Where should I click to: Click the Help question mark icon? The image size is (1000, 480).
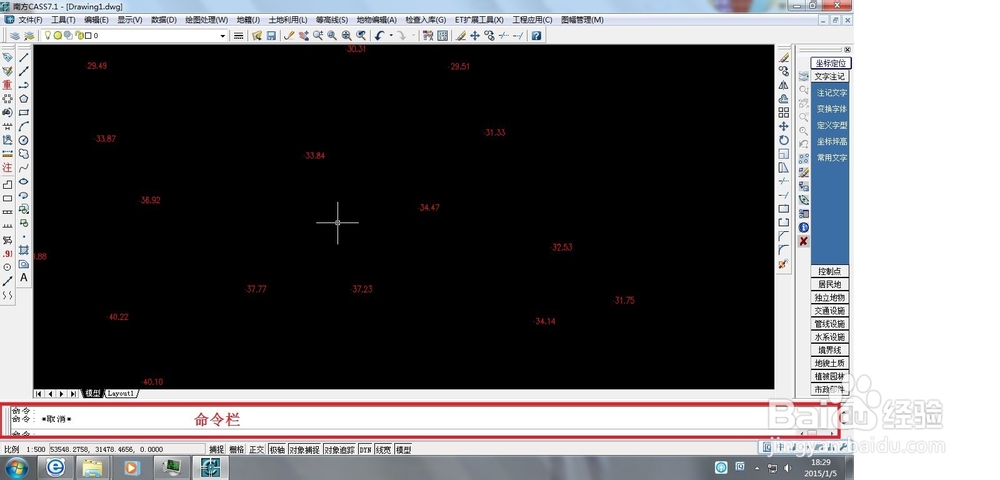click(x=536, y=36)
